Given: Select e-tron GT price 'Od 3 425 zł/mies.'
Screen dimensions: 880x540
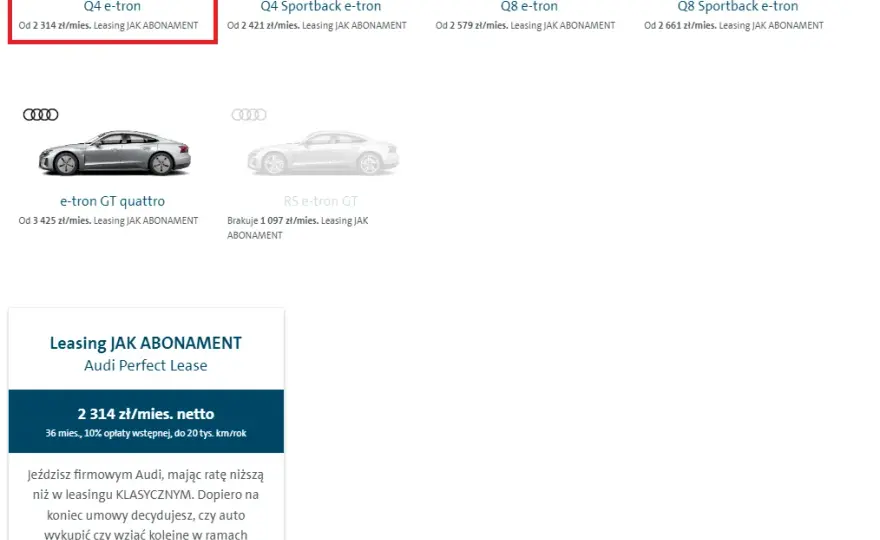Looking at the screenshot, I should point(54,221).
